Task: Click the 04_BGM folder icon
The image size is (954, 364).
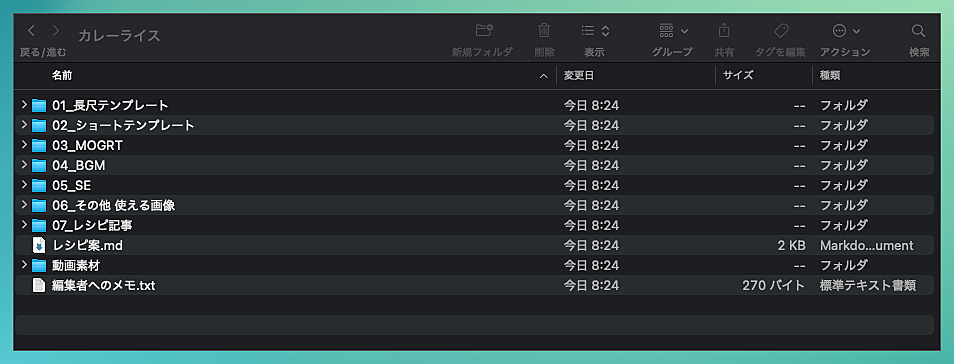Action: pos(39,166)
